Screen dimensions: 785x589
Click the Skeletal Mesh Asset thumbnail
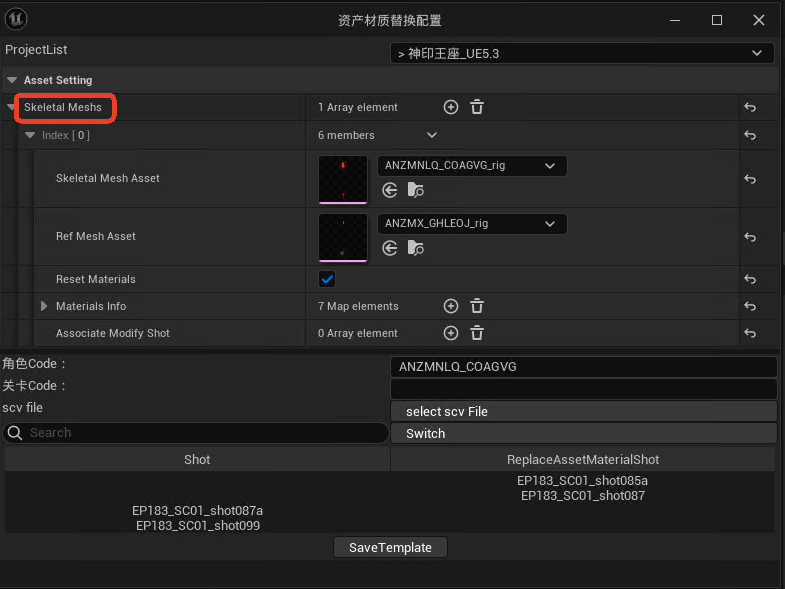click(343, 180)
